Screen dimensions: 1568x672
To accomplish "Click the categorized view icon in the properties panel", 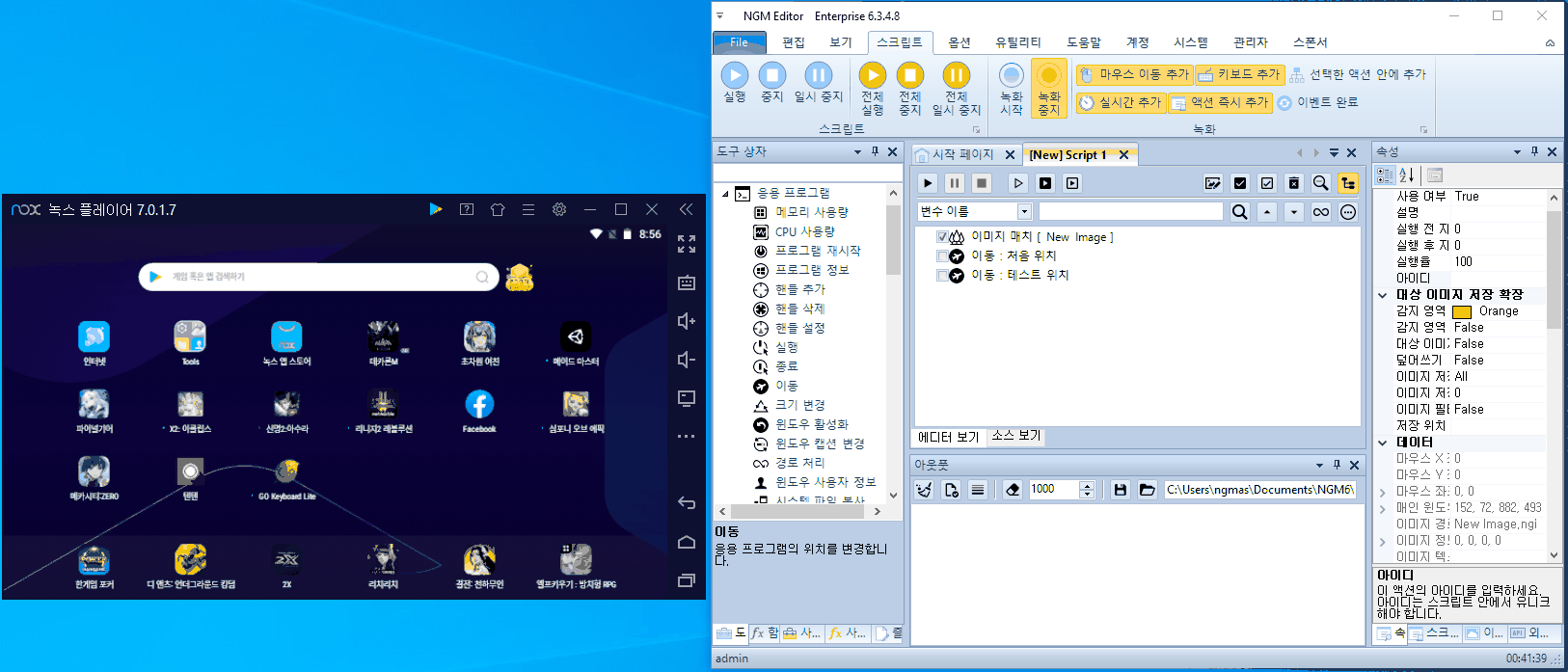I will coord(1386,175).
